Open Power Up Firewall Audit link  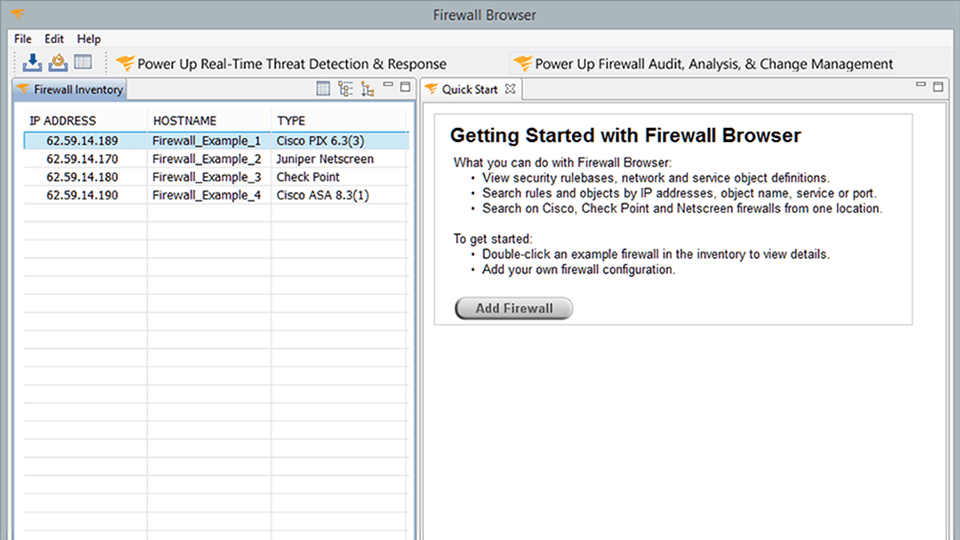click(703, 64)
